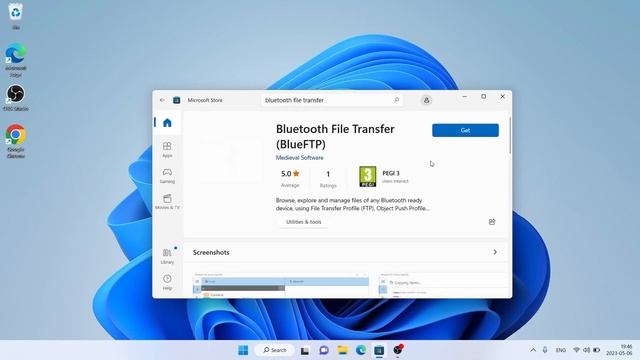Open Task View on taskbar

305,350
